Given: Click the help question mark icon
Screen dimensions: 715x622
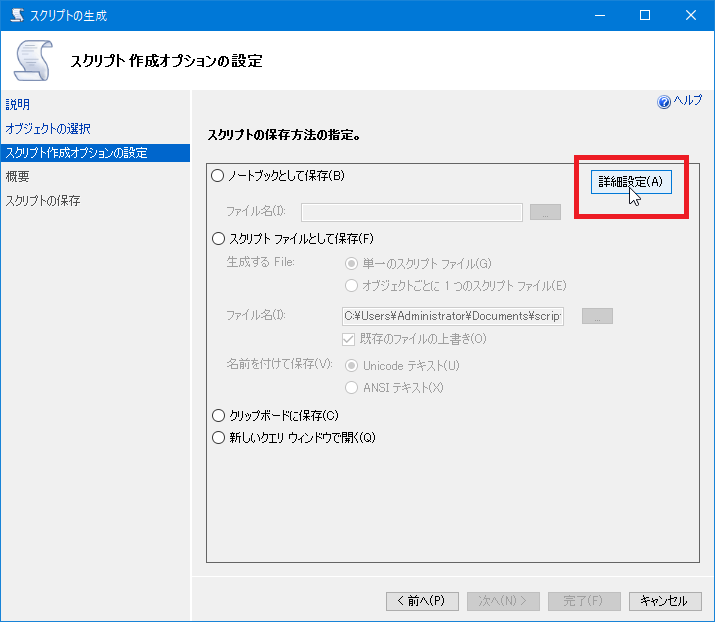Looking at the screenshot, I should 663,102.
